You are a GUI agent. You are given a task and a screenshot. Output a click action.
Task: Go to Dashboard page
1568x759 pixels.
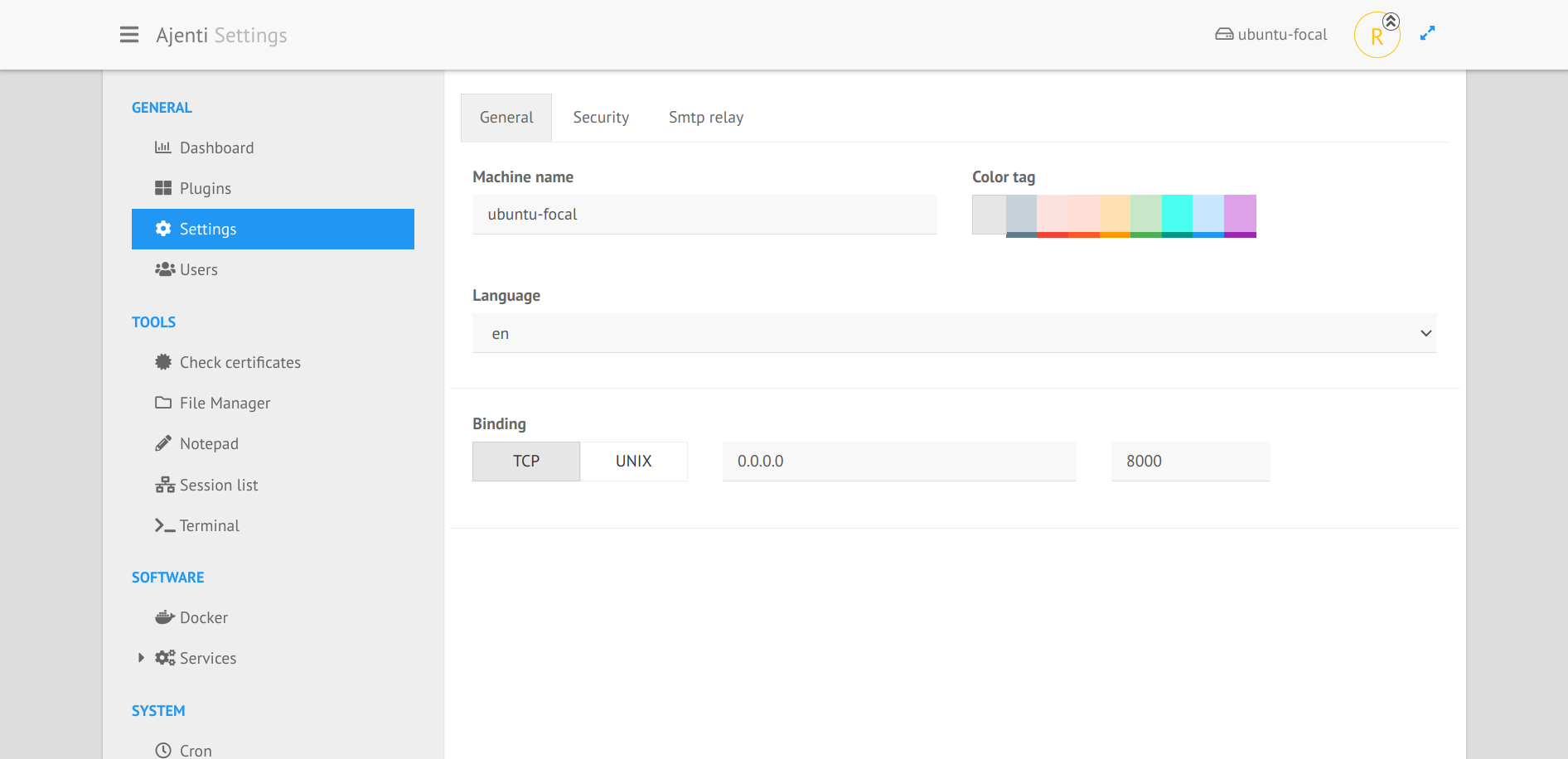(273, 147)
